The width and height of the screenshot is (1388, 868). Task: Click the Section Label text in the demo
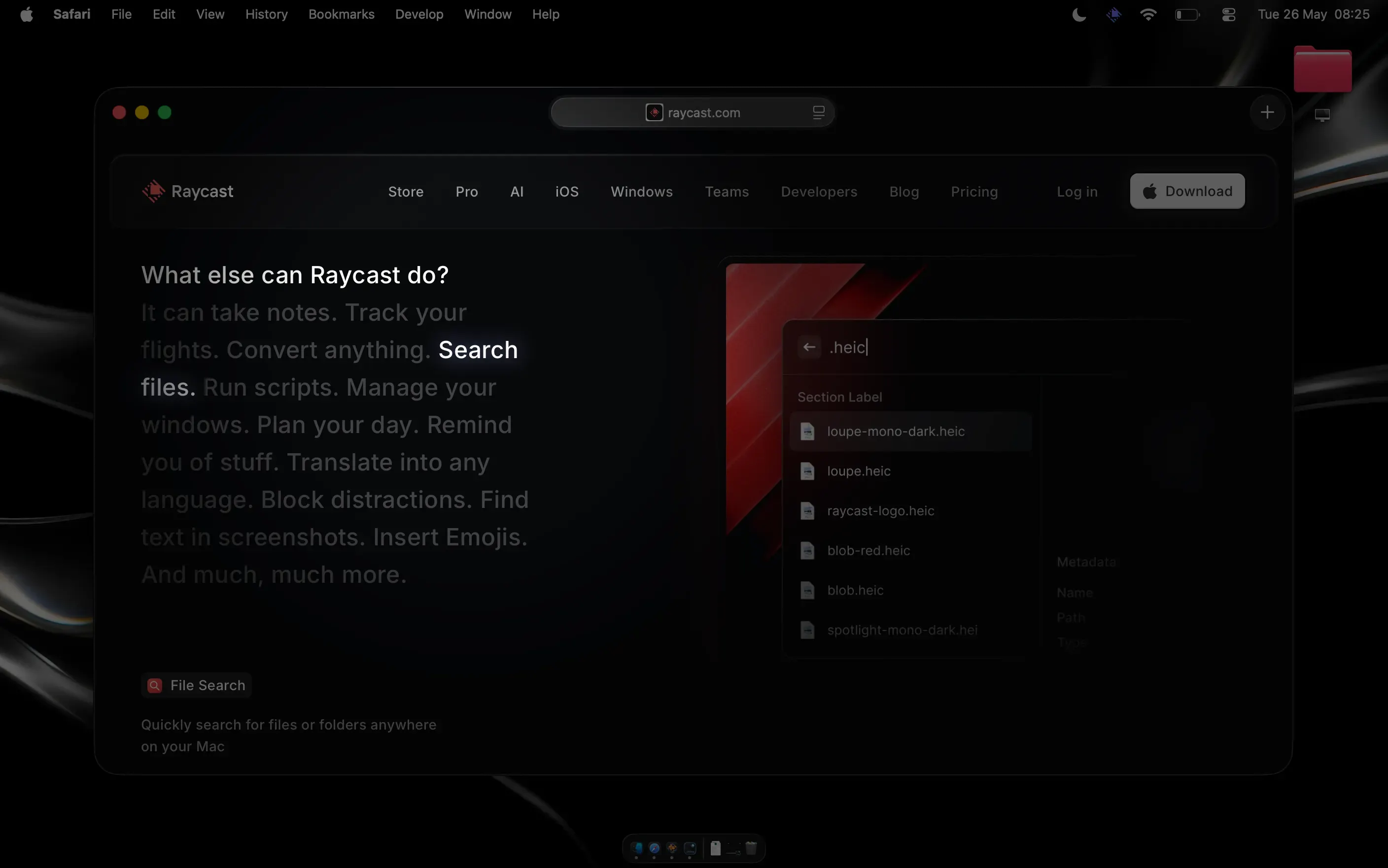pyautogui.click(x=839, y=397)
